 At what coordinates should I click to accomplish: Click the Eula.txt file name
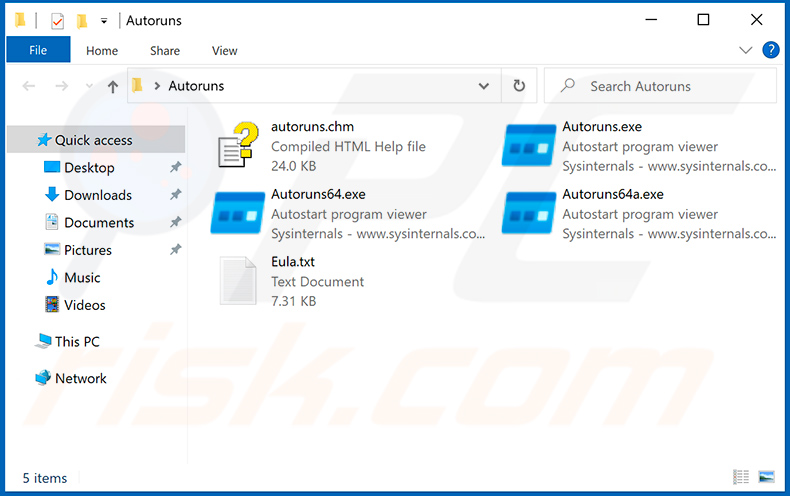click(293, 262)
